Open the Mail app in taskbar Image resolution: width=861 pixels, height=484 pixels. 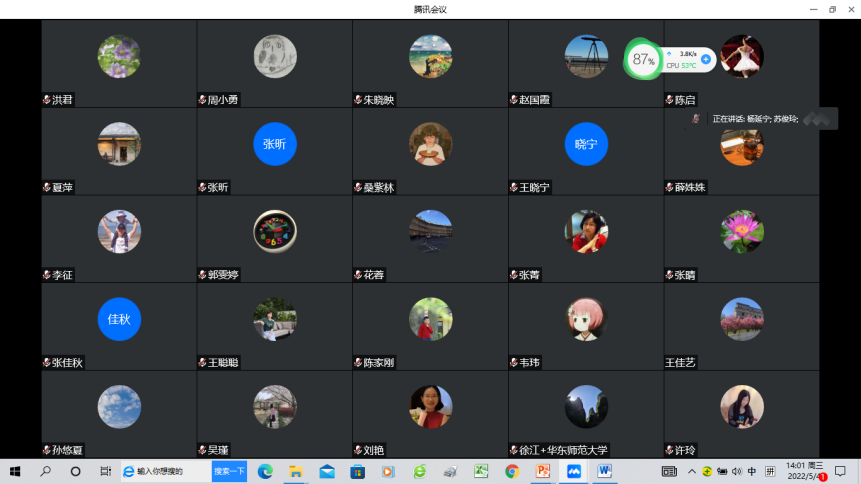click(327, 471)
